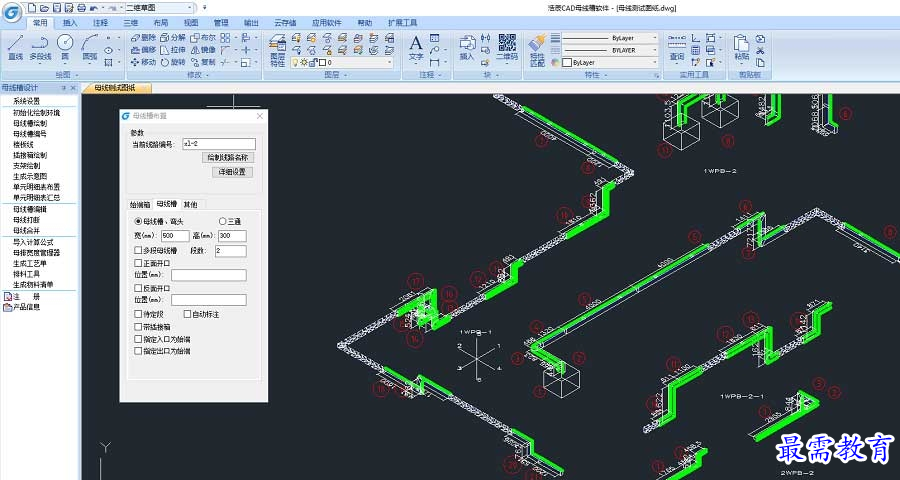Switch to 其他 tab in dialog
Image resolution: width=900 pixels, height=480 pixels.
click(190, 204)
